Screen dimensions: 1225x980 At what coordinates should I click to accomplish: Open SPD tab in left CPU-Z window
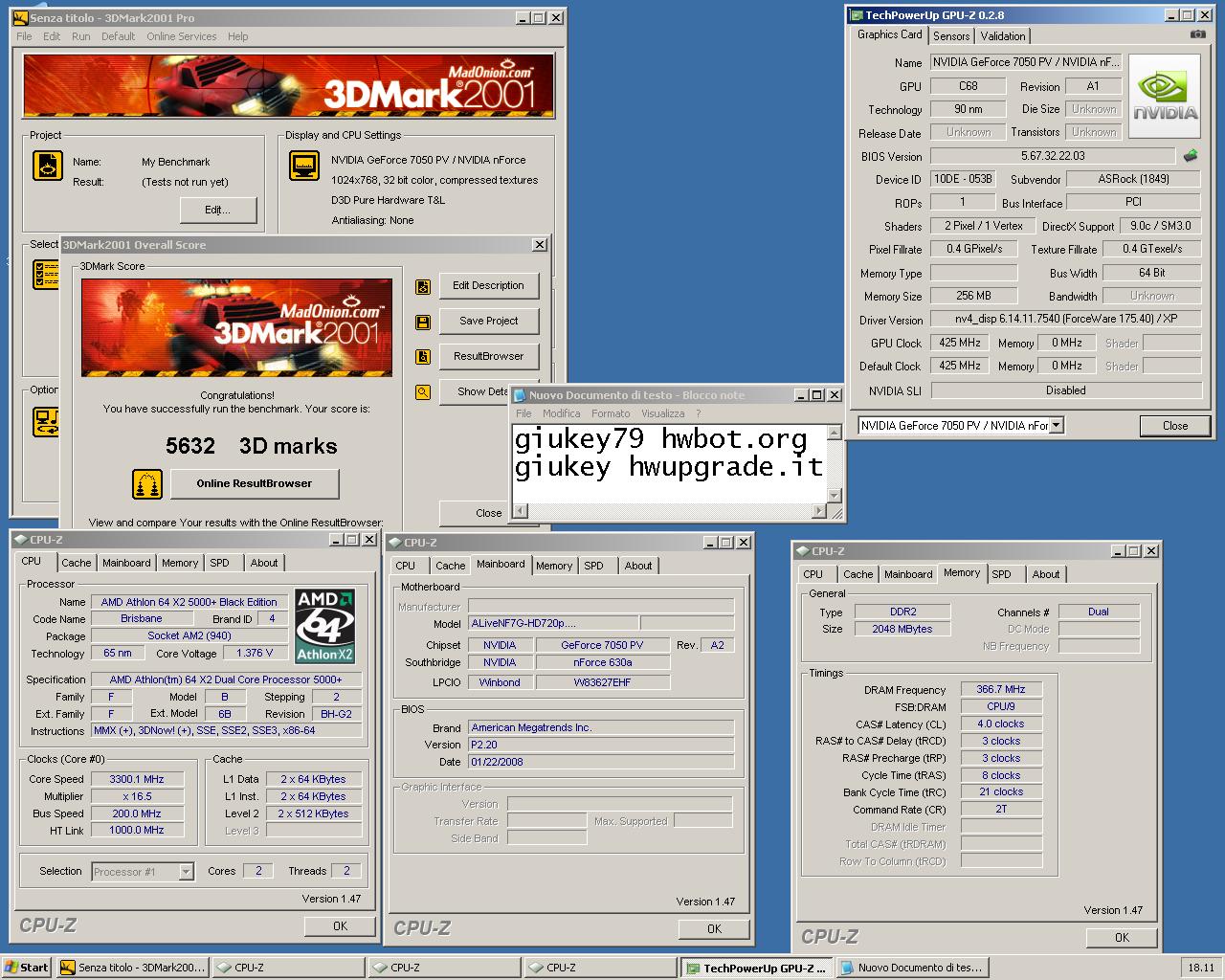pos(219,564)
